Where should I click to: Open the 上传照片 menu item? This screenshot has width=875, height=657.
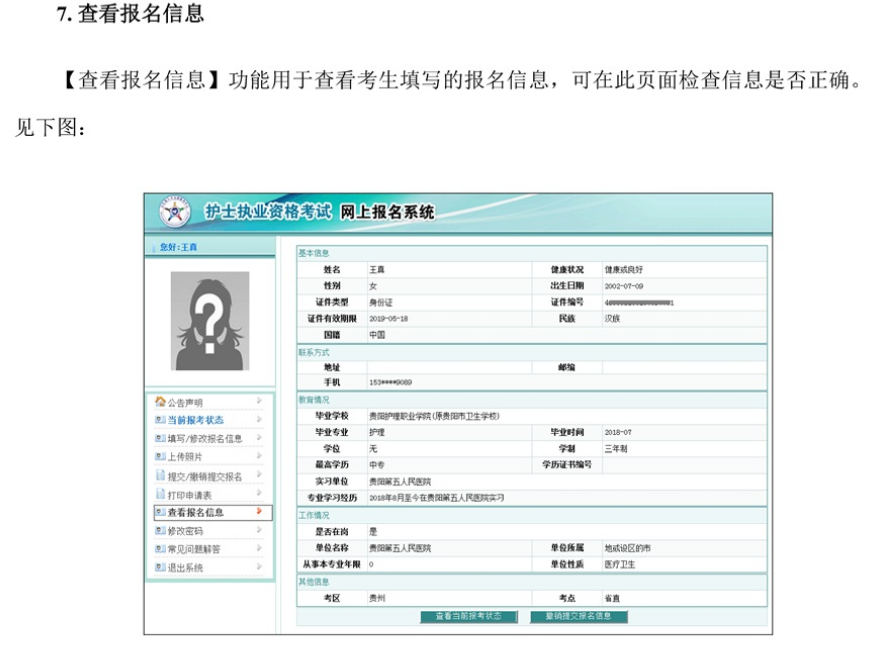tap(185, 457)
